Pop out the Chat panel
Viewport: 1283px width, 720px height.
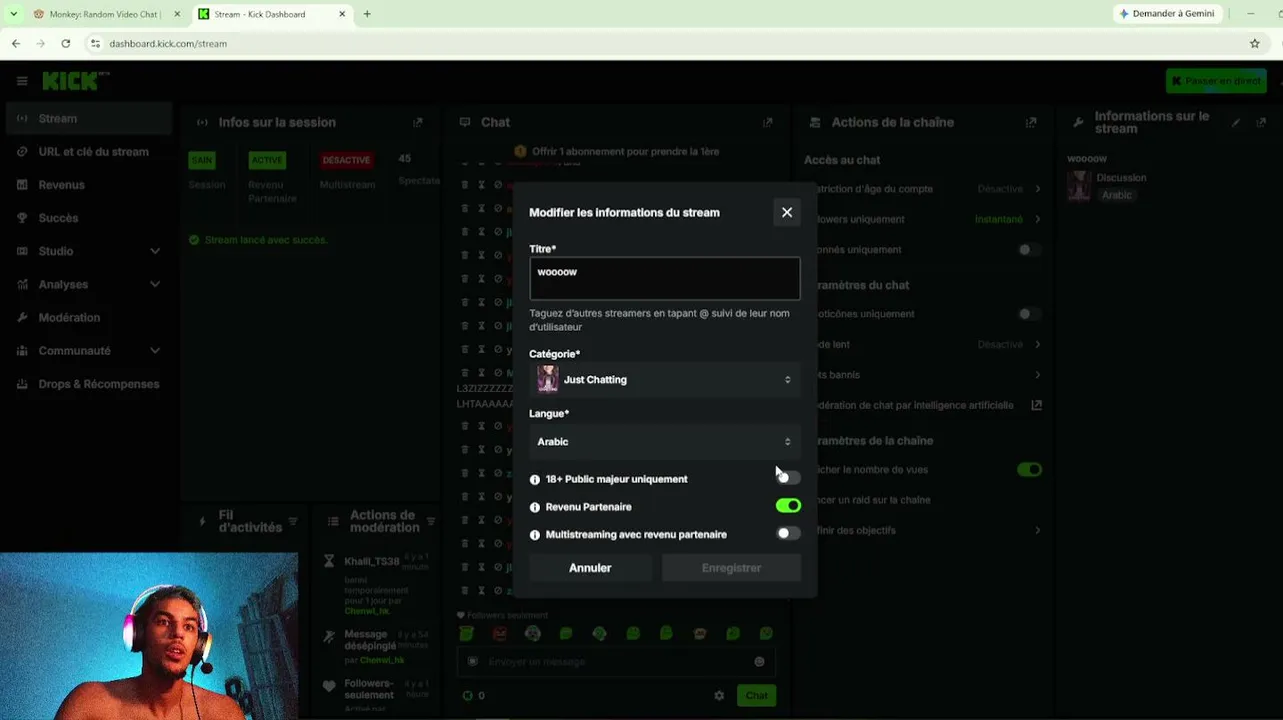pos(768,122)
